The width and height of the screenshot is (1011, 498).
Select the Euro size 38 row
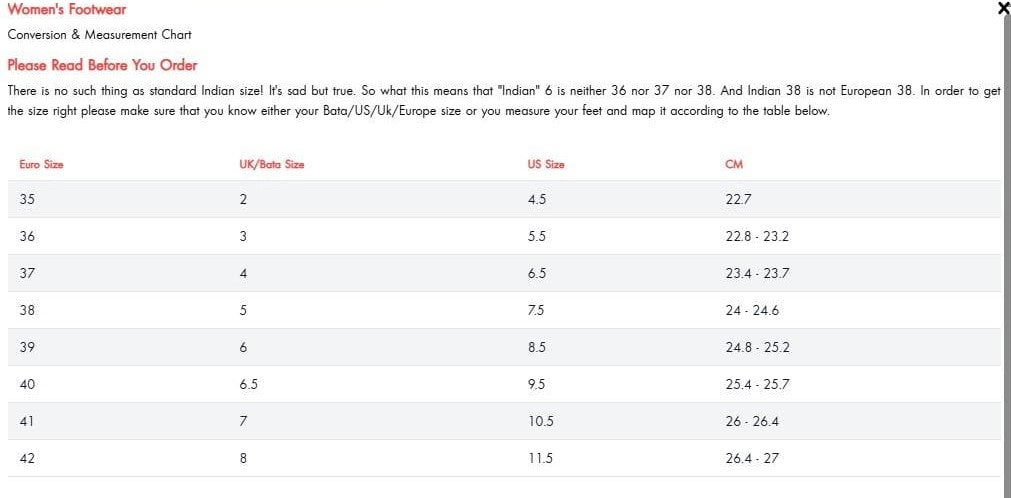point(27,310)
